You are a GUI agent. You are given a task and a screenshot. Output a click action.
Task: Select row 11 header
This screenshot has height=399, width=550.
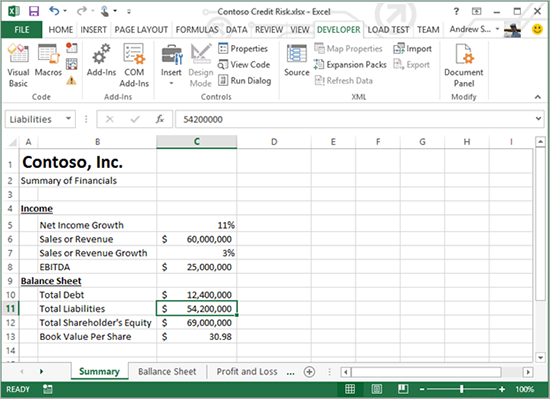pos(11,309)
